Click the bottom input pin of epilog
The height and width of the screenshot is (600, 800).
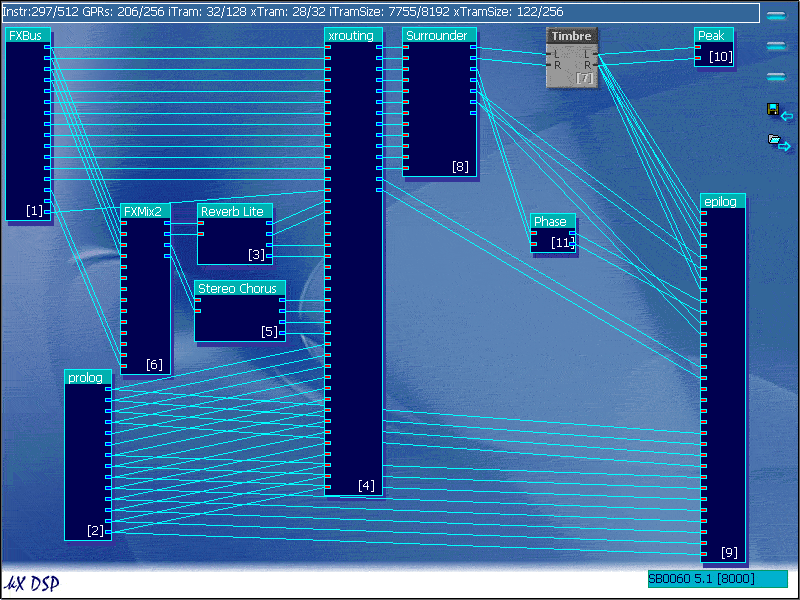click(x=704, y=554)
